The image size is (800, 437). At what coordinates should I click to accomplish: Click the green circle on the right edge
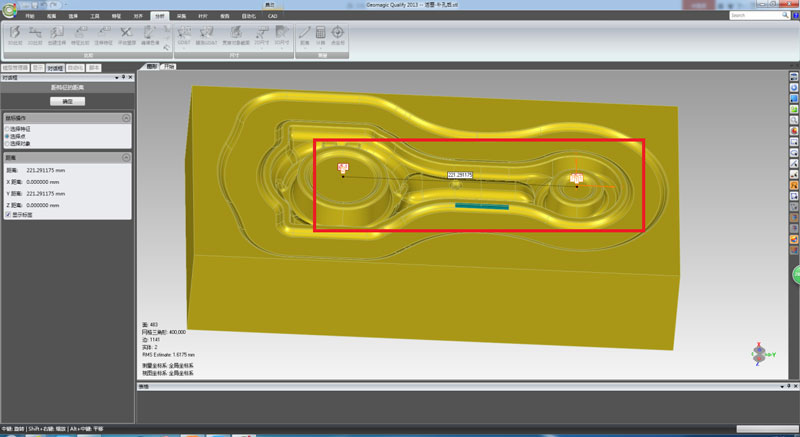797,275
